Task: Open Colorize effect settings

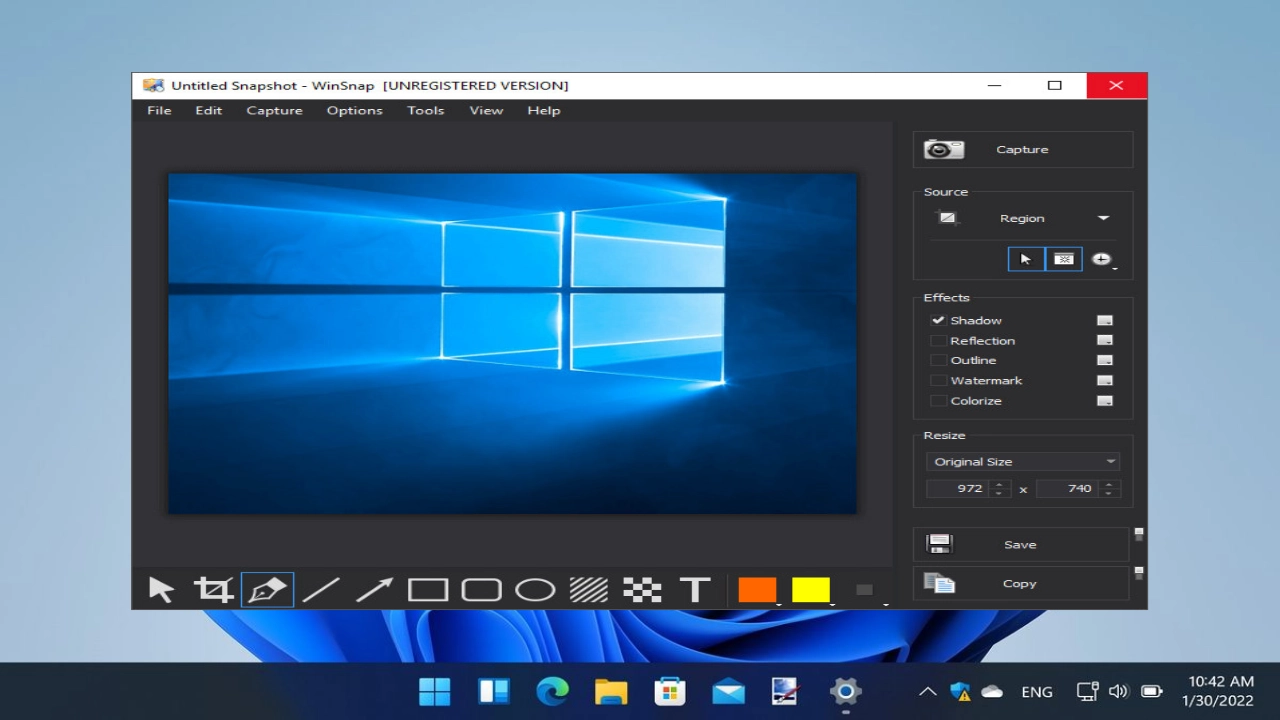Action: click(1105, 401)
